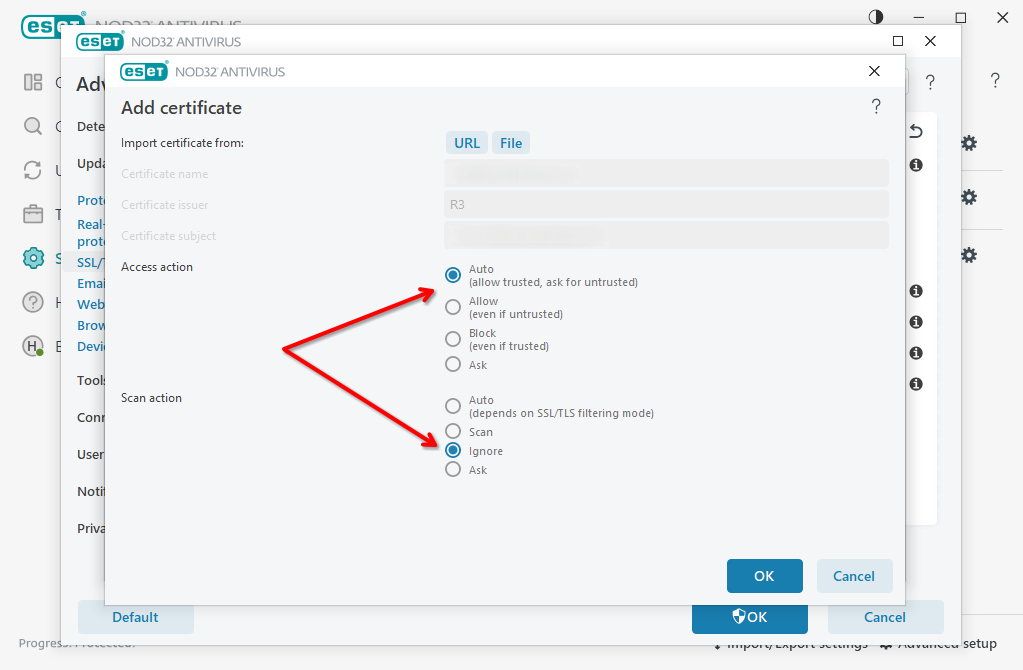Open help for Add certificate dialog
Screen dimensions: 1023x670
point(876,106)
